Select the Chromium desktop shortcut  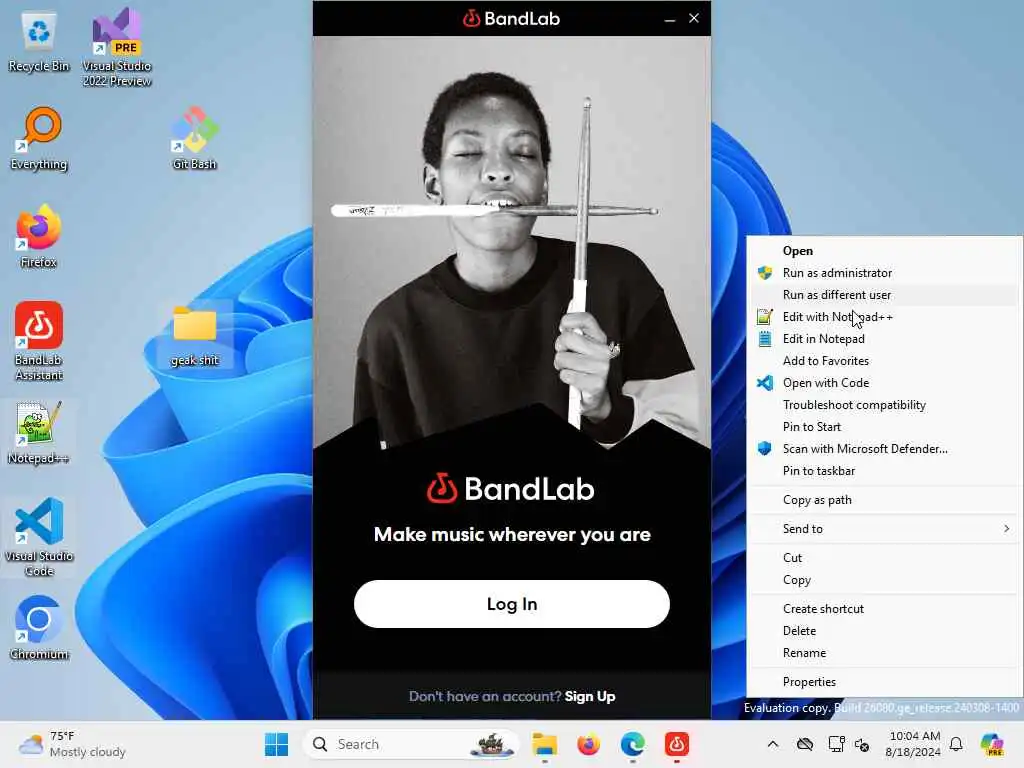click(39, 628)
